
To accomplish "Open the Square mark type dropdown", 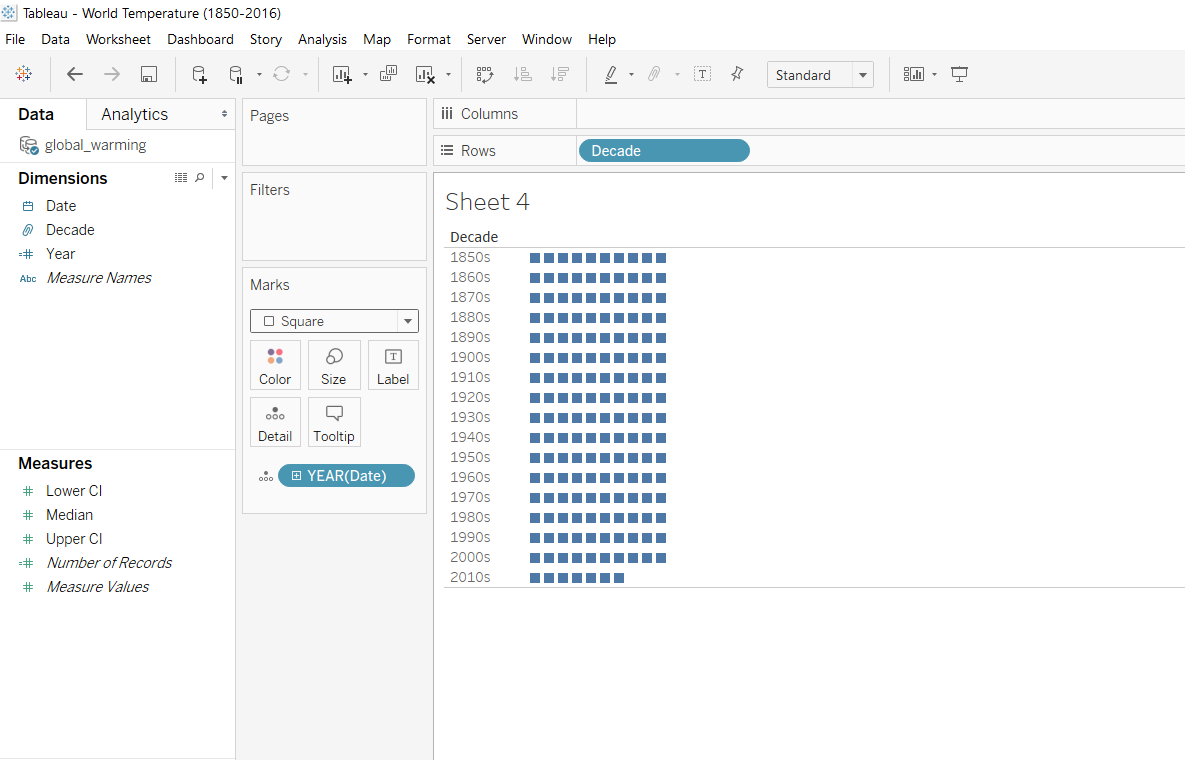I will coord(407,321).
